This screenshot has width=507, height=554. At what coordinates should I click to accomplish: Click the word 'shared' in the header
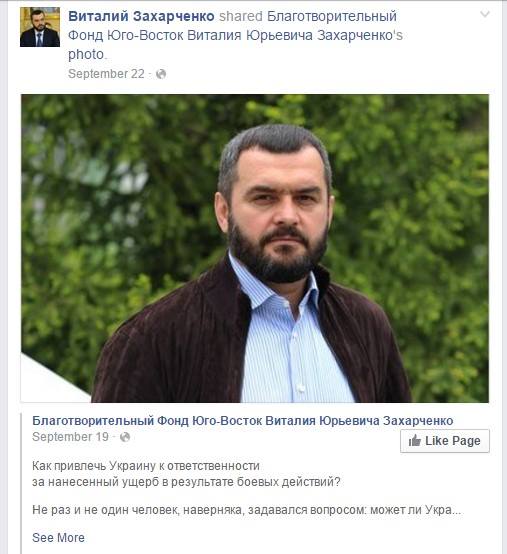tap(241, 16)
